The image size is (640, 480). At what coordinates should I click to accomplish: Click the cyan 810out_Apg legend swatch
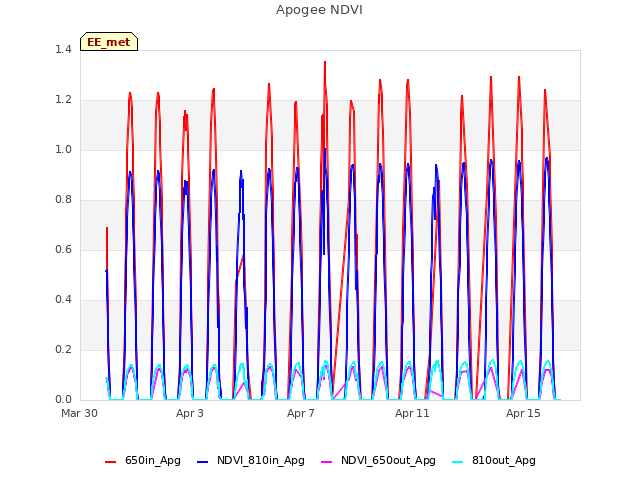coord(458,462)
